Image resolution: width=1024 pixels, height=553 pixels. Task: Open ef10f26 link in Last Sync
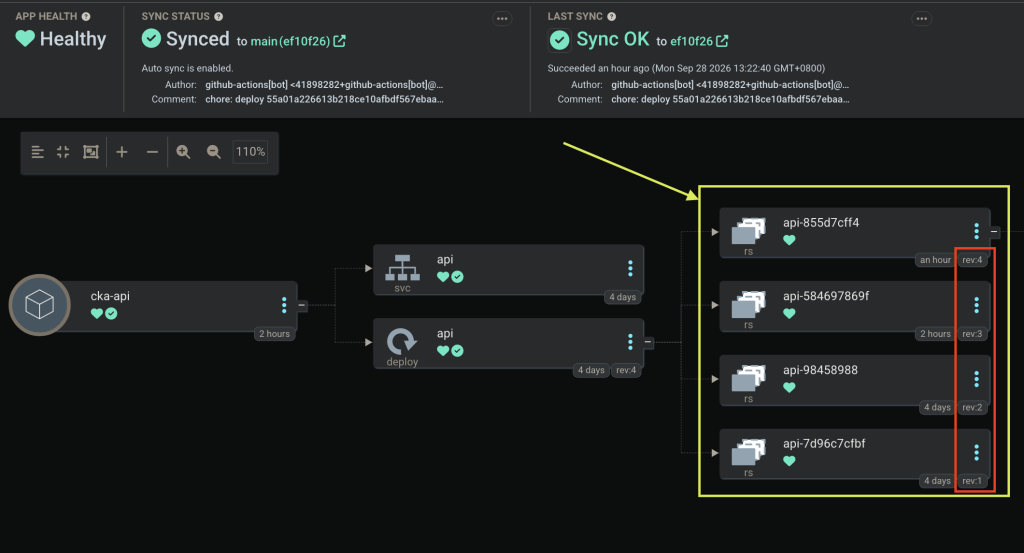point(692,41)
